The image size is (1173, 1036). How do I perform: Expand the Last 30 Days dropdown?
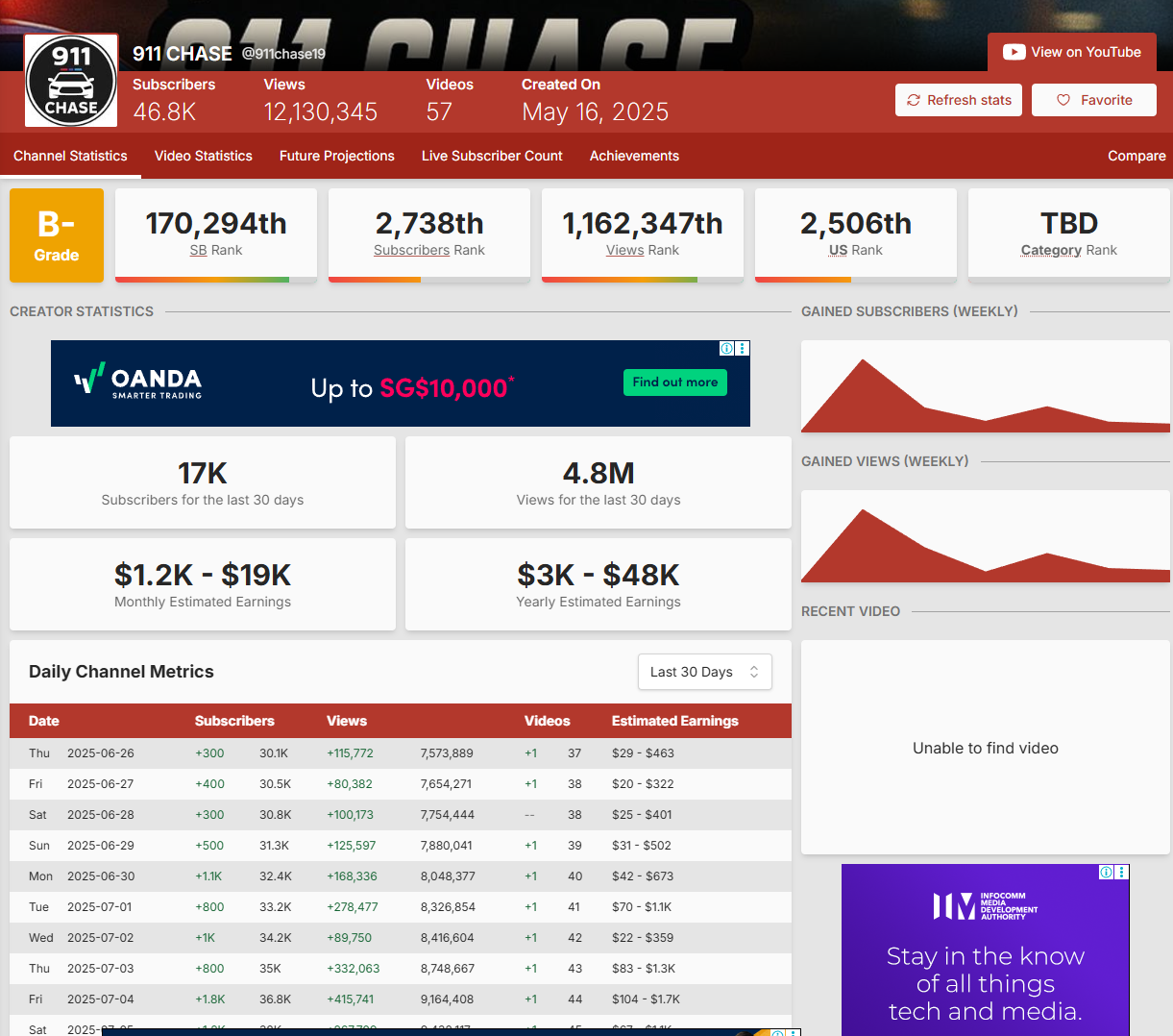point(705,672)
